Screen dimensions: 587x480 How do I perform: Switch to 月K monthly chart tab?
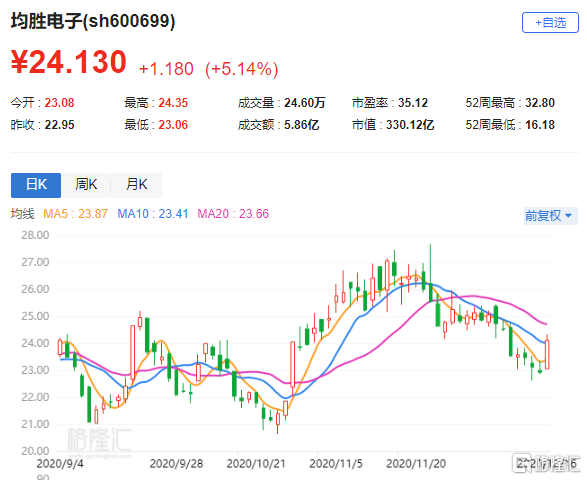[x=137, y=185]
